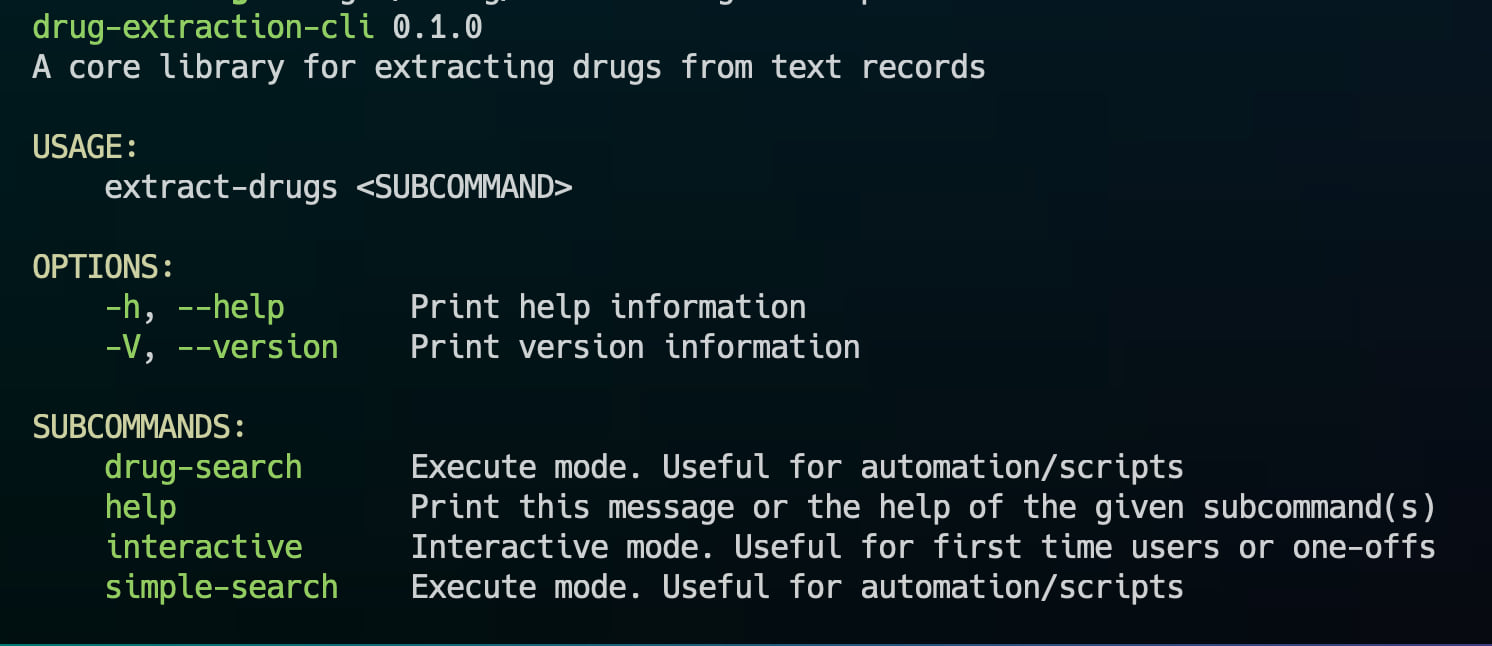This screenshot has height=646, width=1492.
Task: Click the 'Print help information' description
Action: (x=608, y=307)
